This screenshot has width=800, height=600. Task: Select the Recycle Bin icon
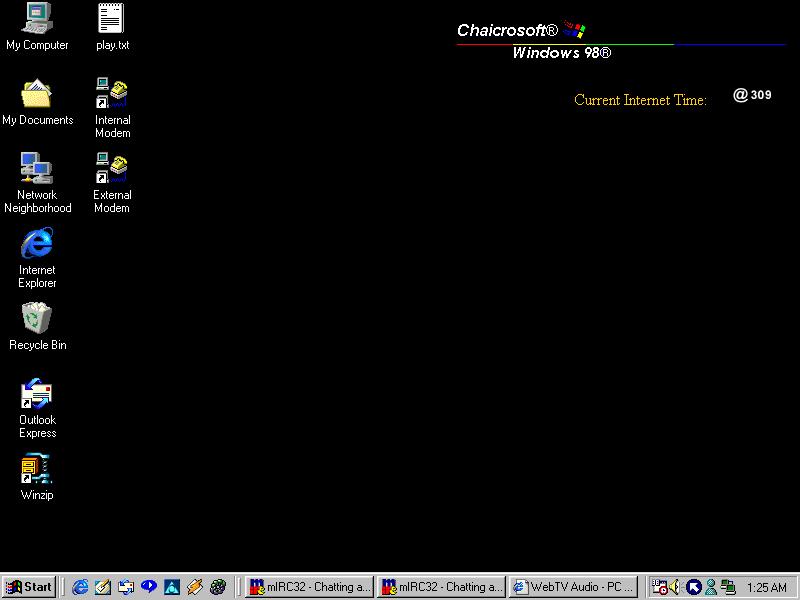37,319
